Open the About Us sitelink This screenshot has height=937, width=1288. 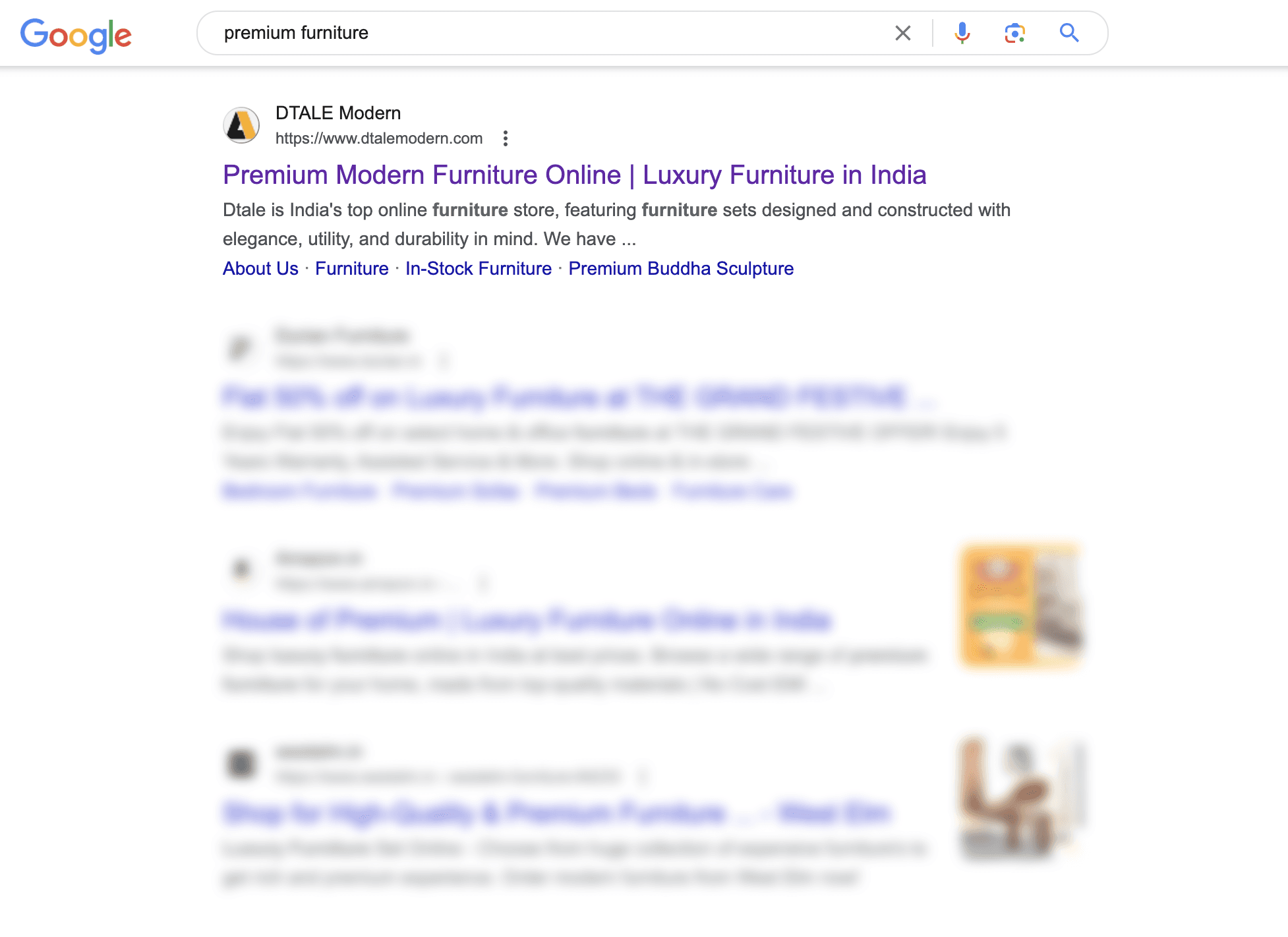(260, 269)
